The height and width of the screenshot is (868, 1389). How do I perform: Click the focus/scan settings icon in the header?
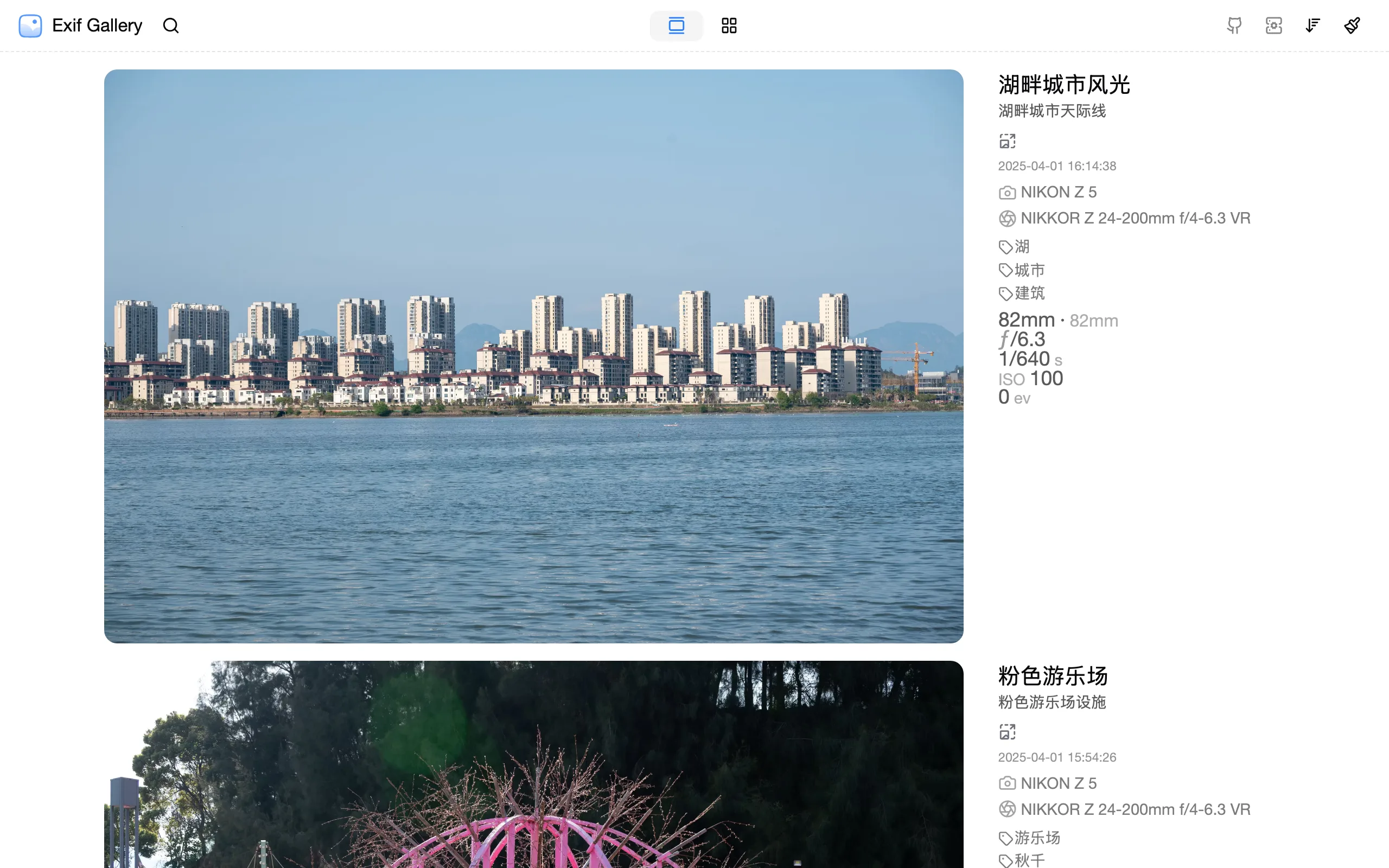point(1273,26)
